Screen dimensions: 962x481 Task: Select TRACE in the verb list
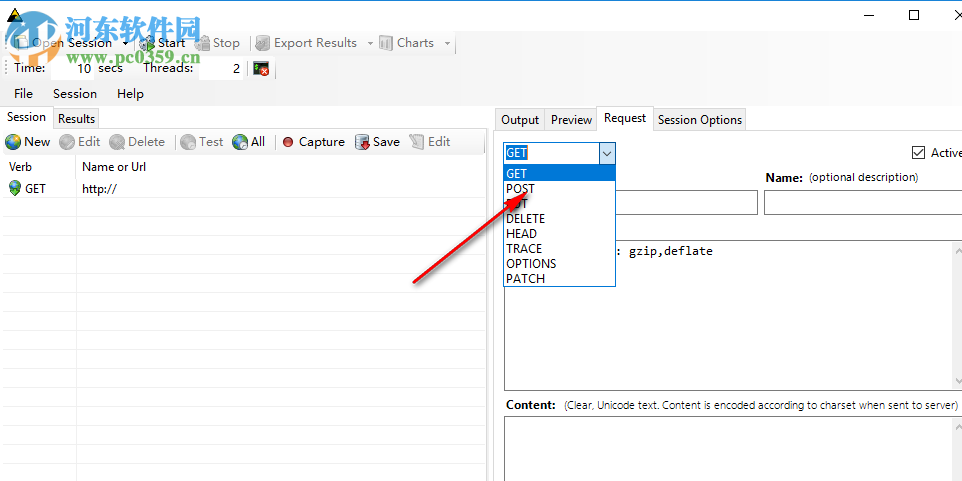560,248
